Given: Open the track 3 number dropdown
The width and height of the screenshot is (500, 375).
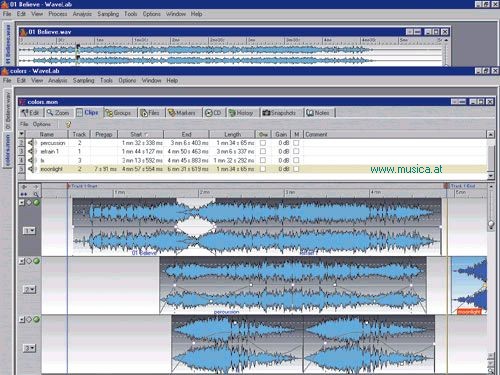Looking at the screenshot, I should [29, 348].
